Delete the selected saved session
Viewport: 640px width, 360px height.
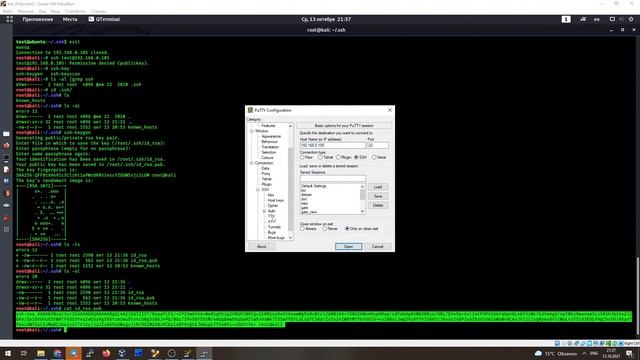tap(378, 205)
